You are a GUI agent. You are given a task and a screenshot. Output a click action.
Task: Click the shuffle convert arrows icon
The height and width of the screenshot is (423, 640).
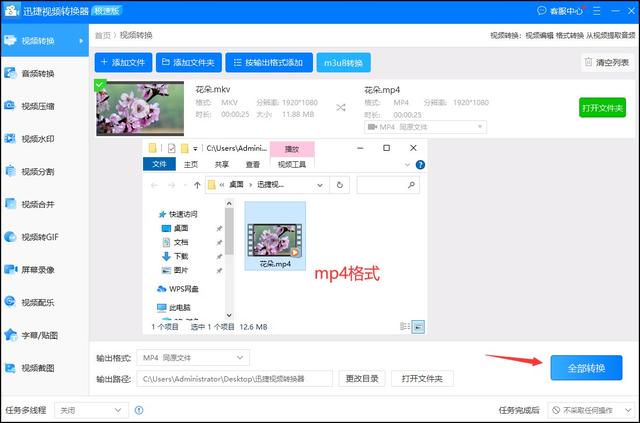tap(341, 108)
